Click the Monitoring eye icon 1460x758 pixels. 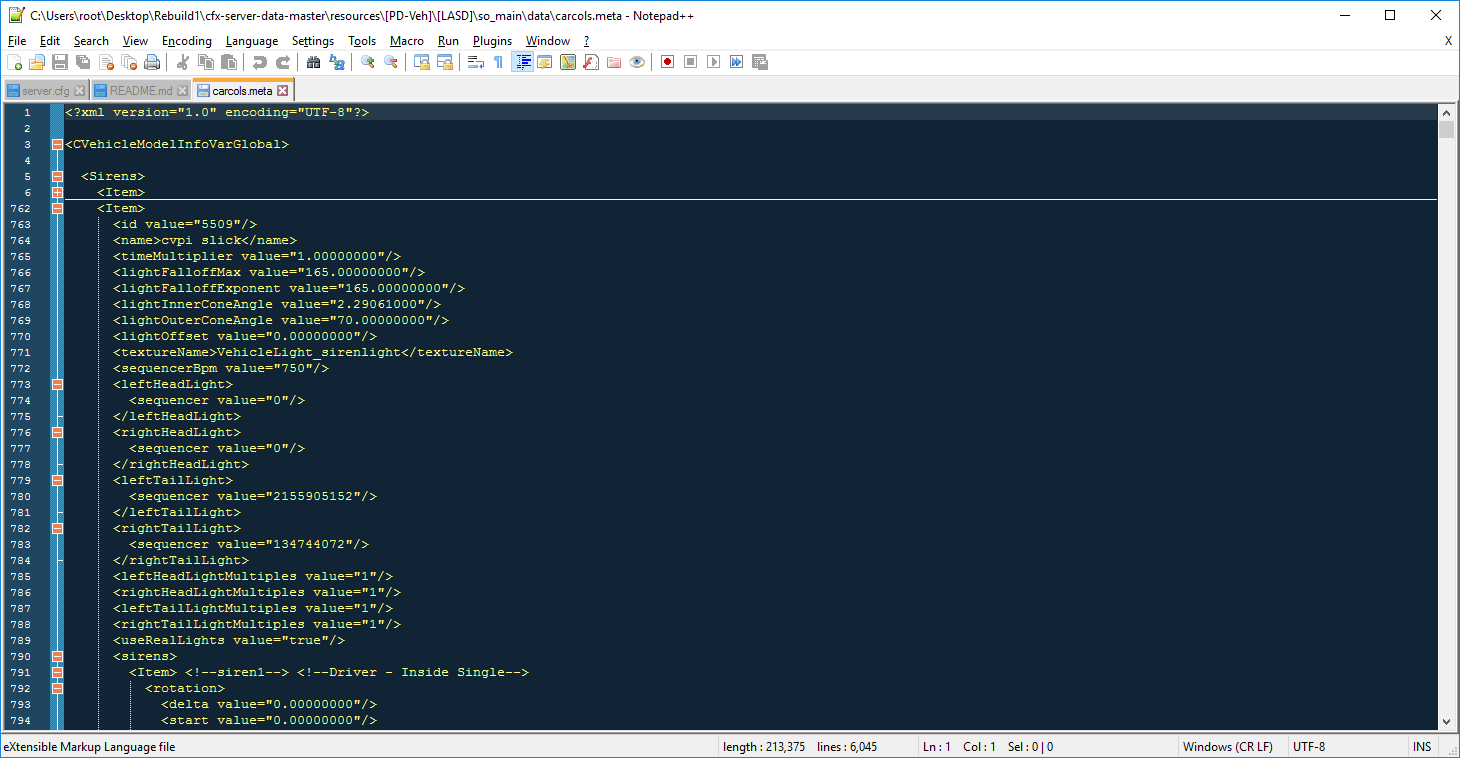pyautogui.click(x=637, y=62)
